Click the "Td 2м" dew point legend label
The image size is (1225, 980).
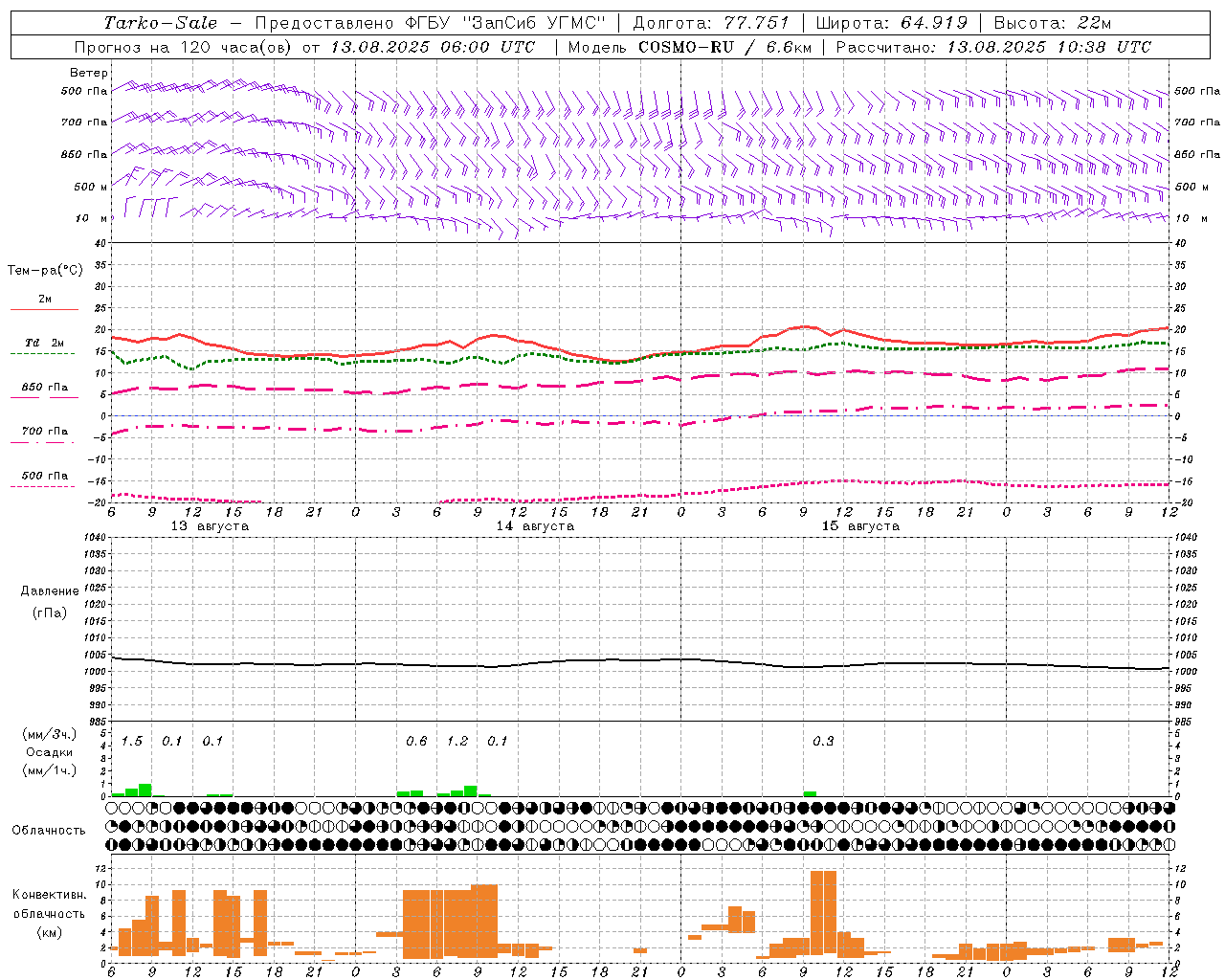click(45, 343)
